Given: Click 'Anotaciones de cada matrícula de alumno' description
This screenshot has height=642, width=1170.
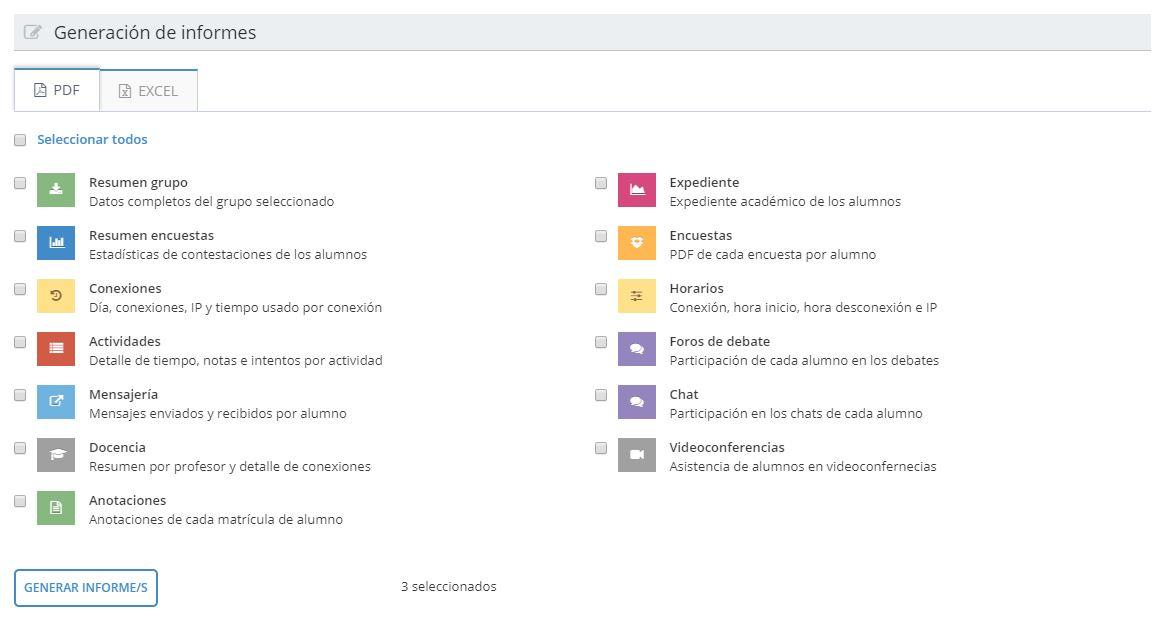Looking at the screenshot, I should (x=216, y=520).
